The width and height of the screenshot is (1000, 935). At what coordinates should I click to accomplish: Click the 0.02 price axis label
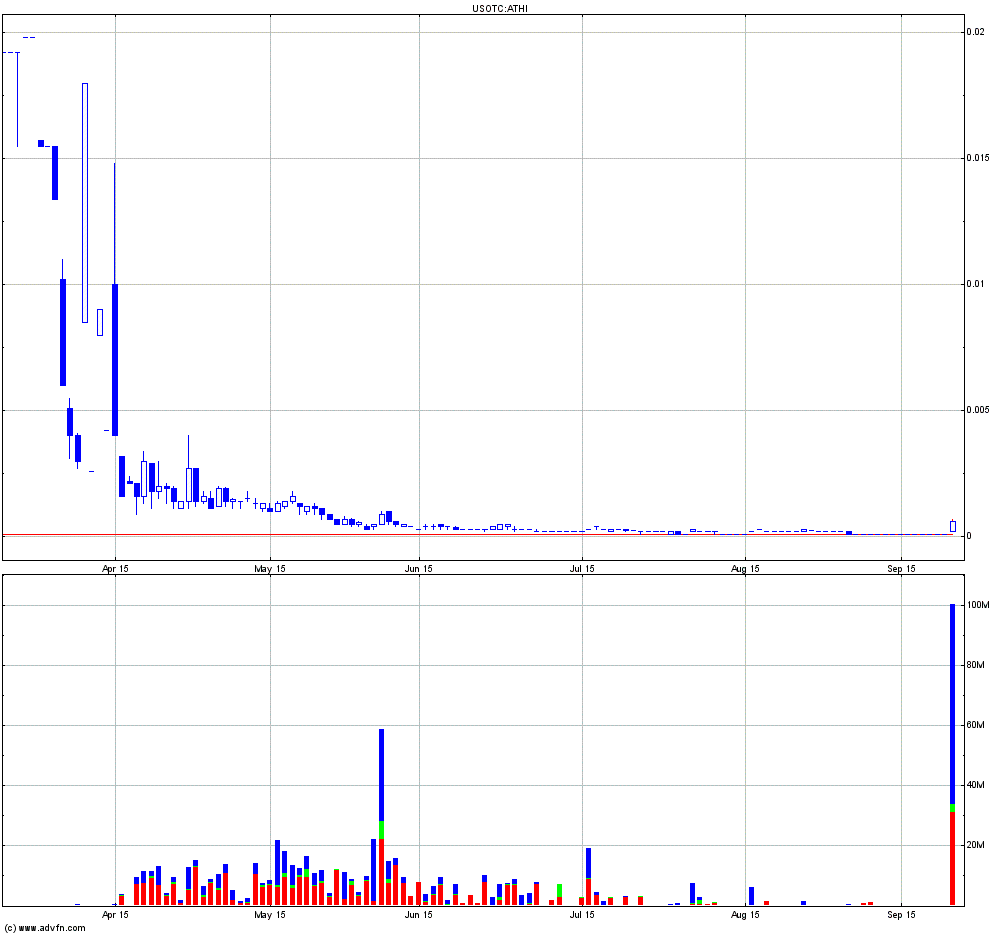[x=976, y=32]
